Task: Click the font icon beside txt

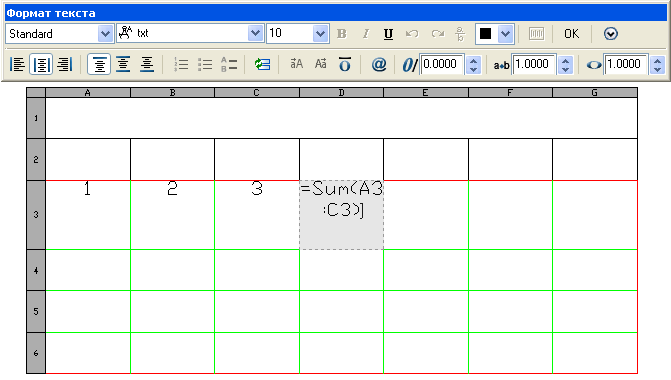Action: (x=125, y=33)
